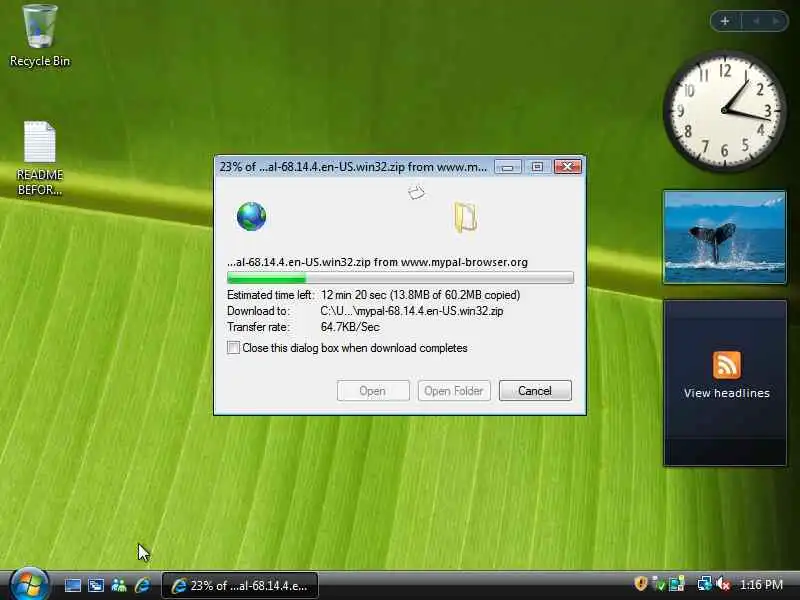Screen dimensions: 800x600
Task: Click the security shield tray icon
Action: click(640, 584)
